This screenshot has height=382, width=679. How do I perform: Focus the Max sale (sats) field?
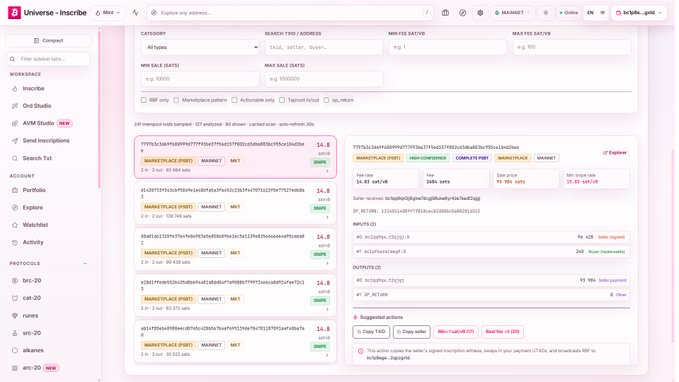324,79
